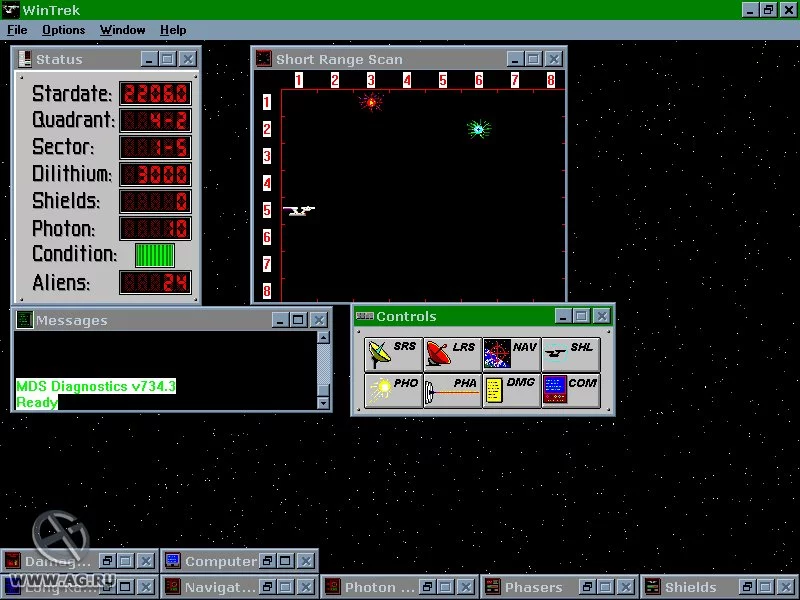
Task: Click the Shields readout in Status
Action: point(156,202)
